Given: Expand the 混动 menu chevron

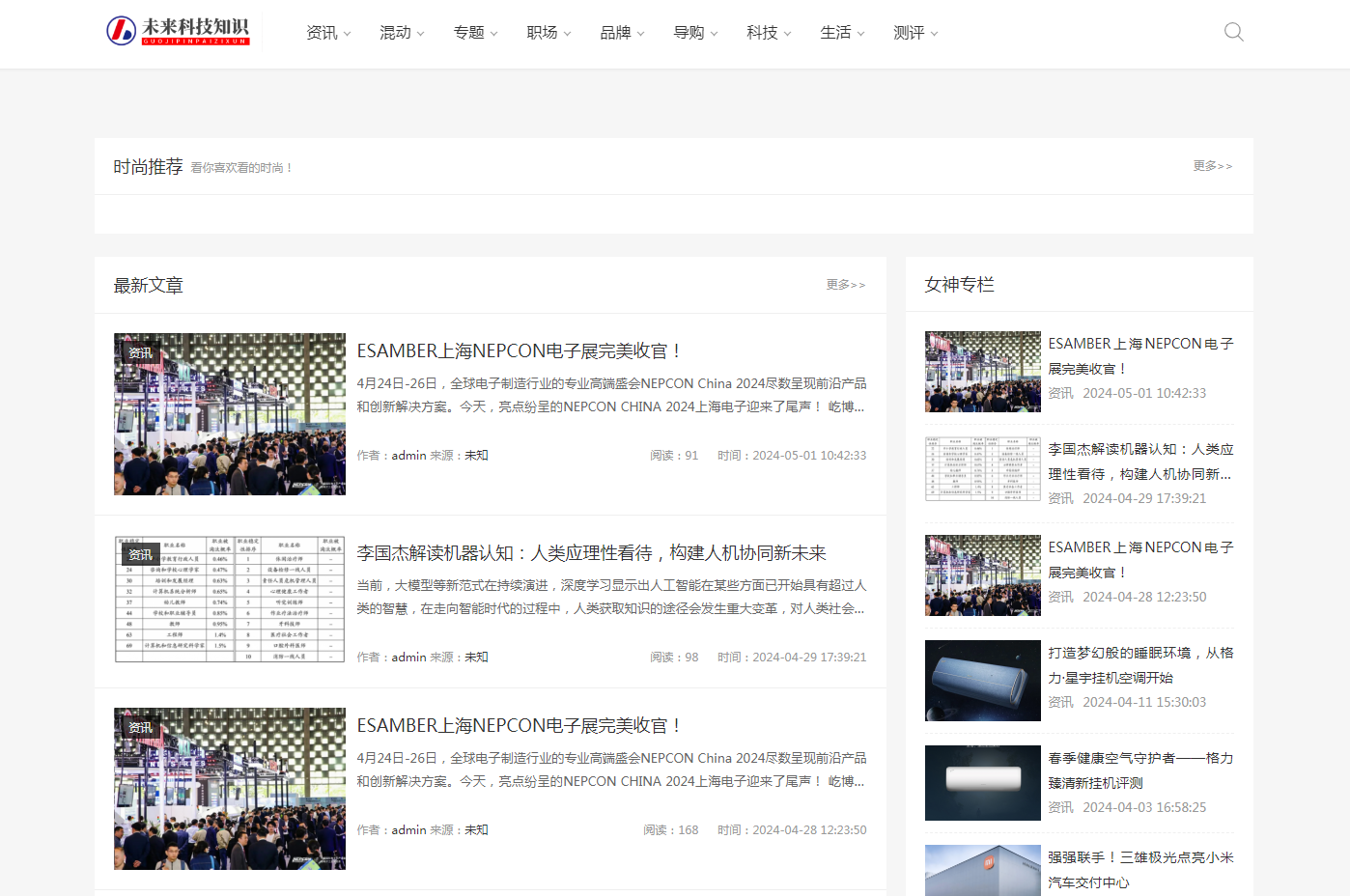Looking at the screenshot, I should click(x=421, y=34).
